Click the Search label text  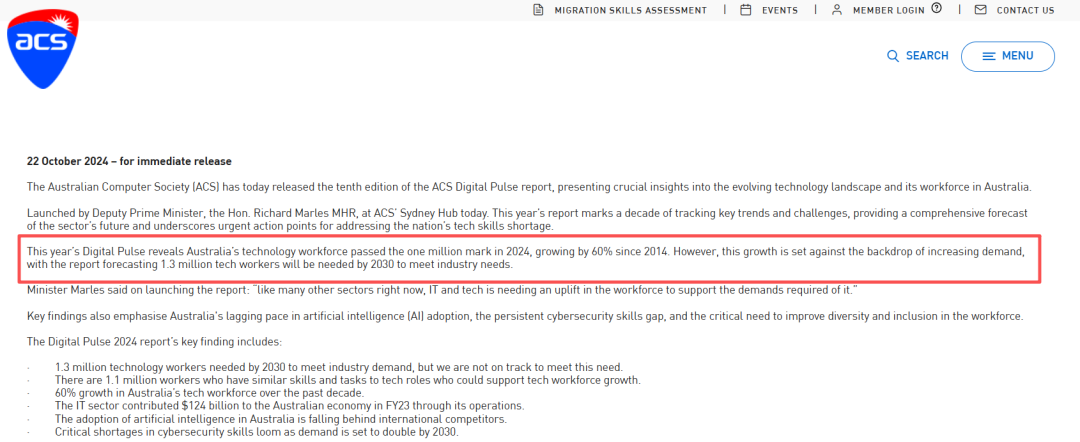point(927,56)
